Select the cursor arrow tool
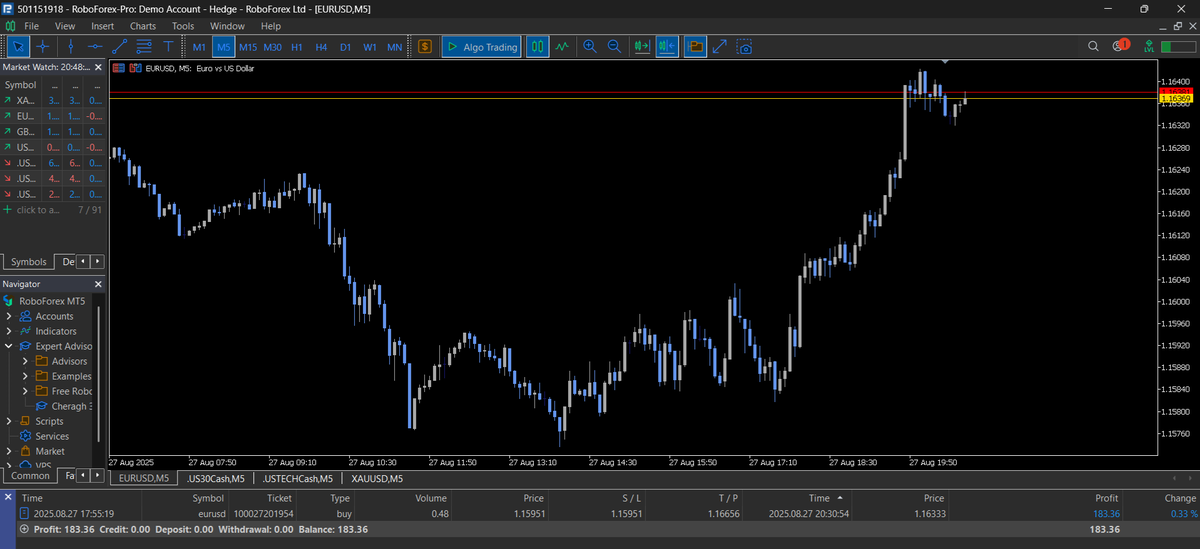This screenshot has width=1200, height=549. pos(18,46)
